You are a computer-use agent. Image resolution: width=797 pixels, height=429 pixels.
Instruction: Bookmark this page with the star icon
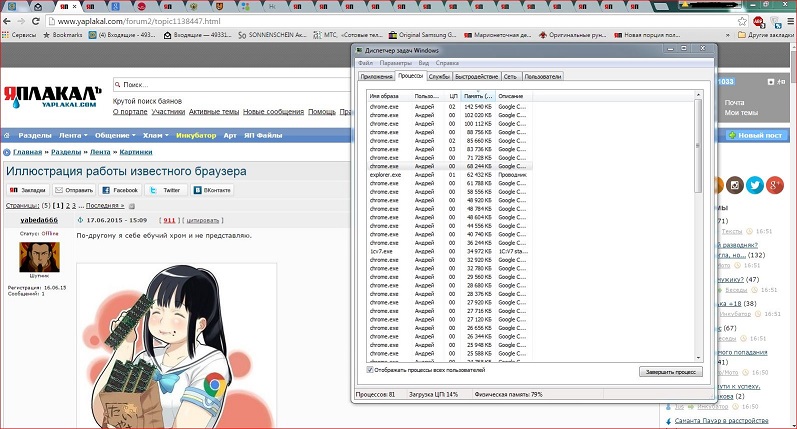(x=742, y=21)
